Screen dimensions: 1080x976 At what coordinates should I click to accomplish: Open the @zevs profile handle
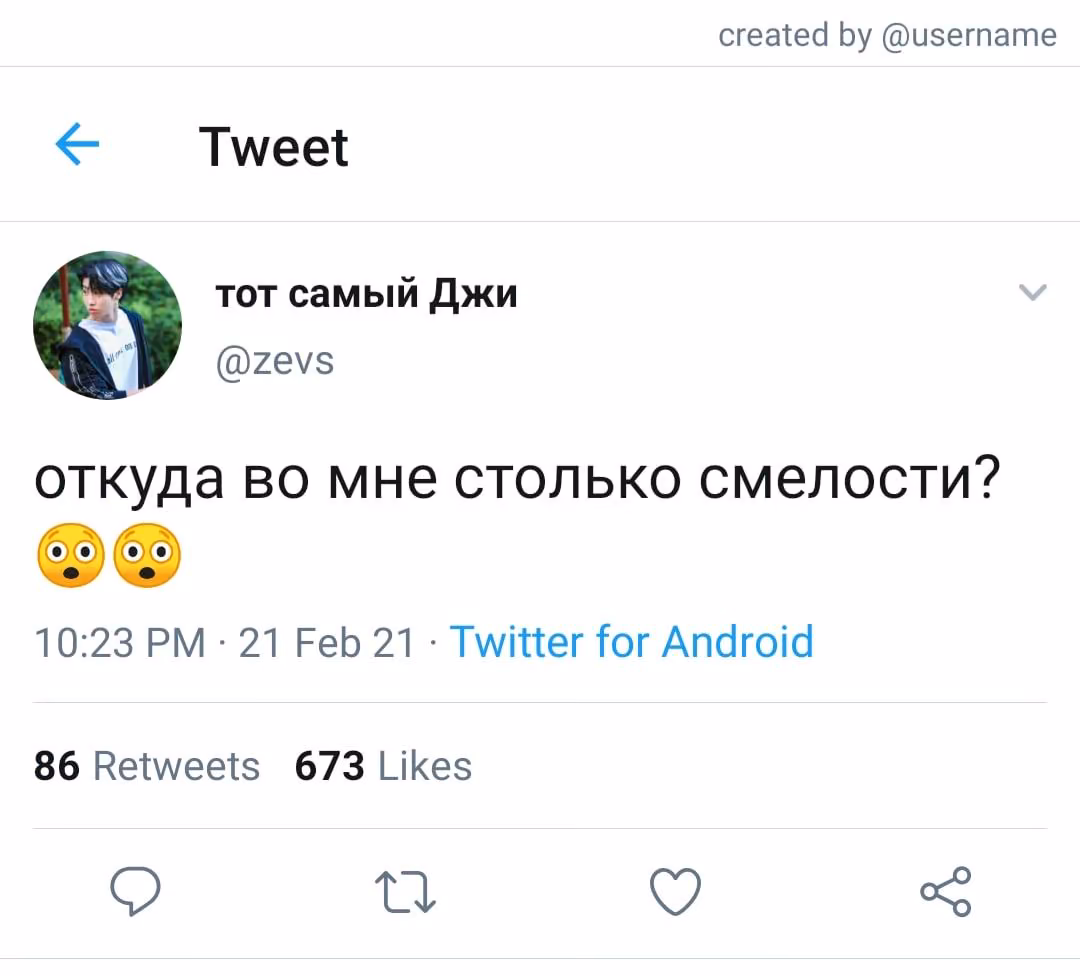pyautogui.click(x=275, y=361)
